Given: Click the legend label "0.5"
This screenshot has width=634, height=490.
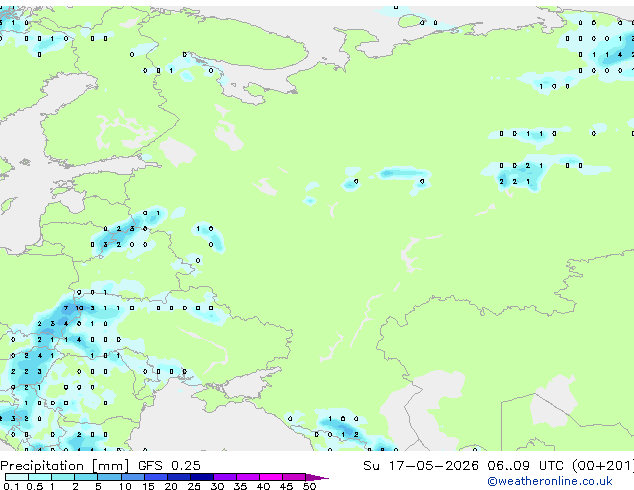Looking at the screenshot, I should pos(35,486).
